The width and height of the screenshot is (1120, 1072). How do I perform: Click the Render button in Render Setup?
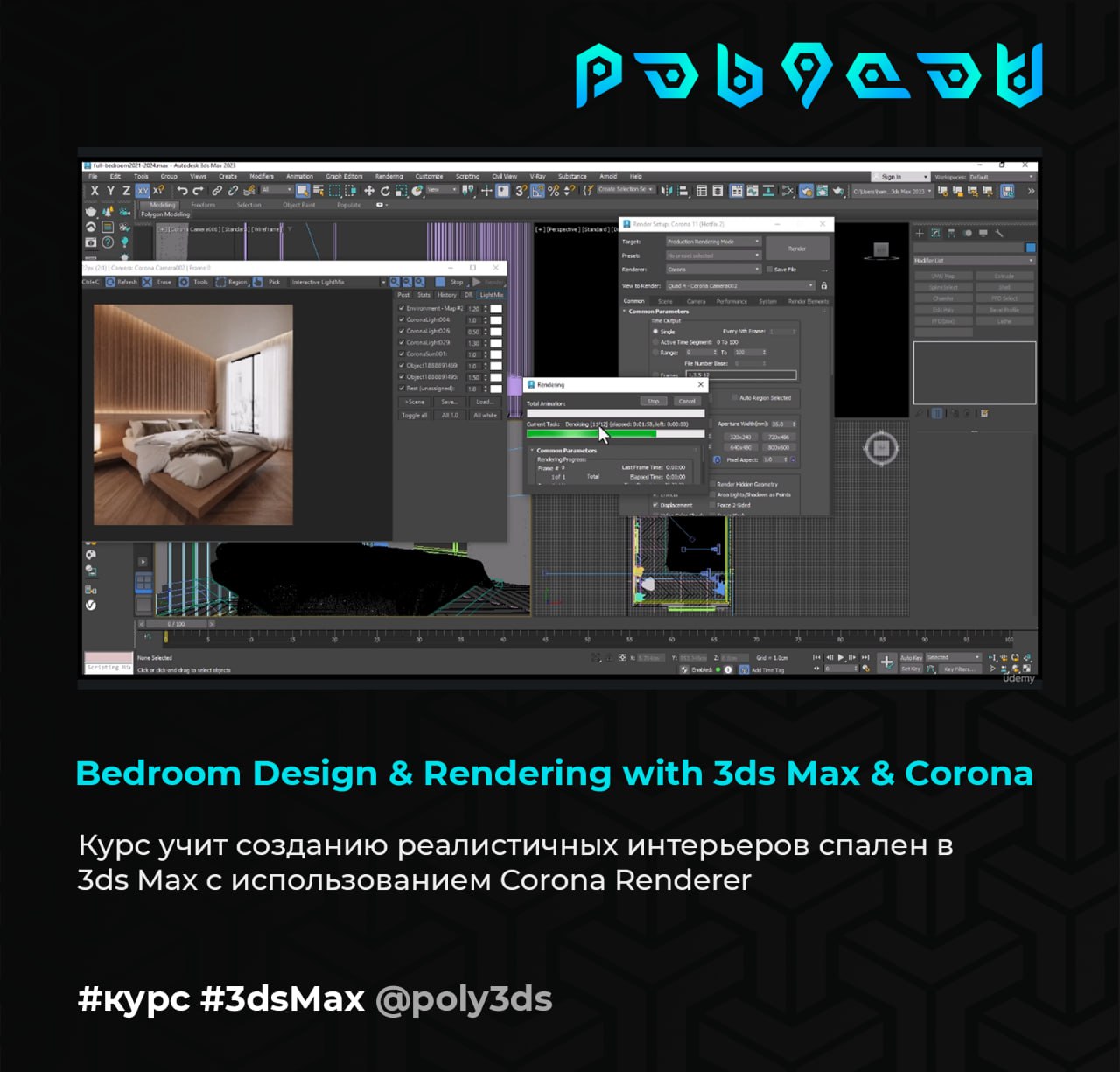click(797, 249)
